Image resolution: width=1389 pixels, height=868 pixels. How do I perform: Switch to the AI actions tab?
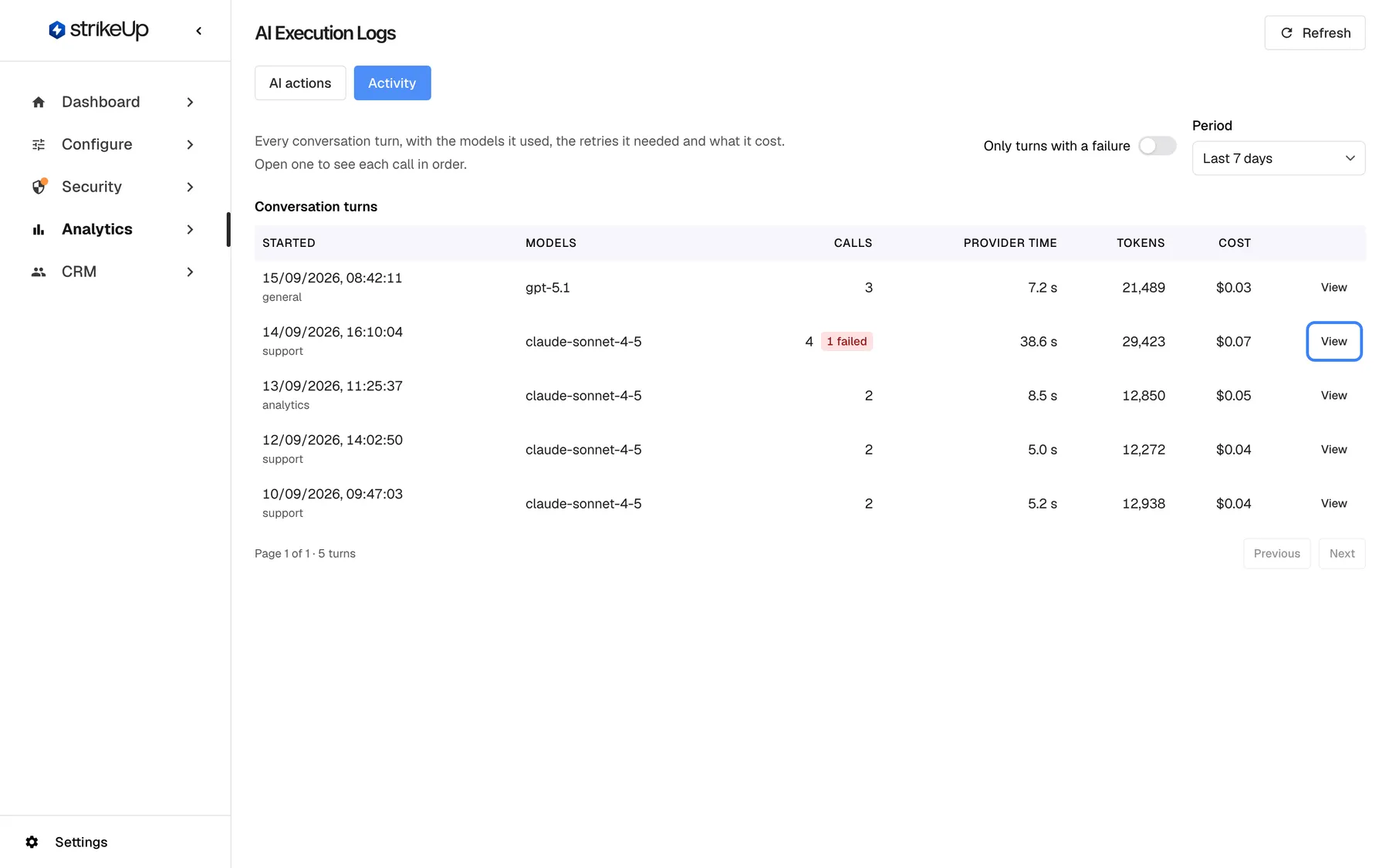point(300,83)
